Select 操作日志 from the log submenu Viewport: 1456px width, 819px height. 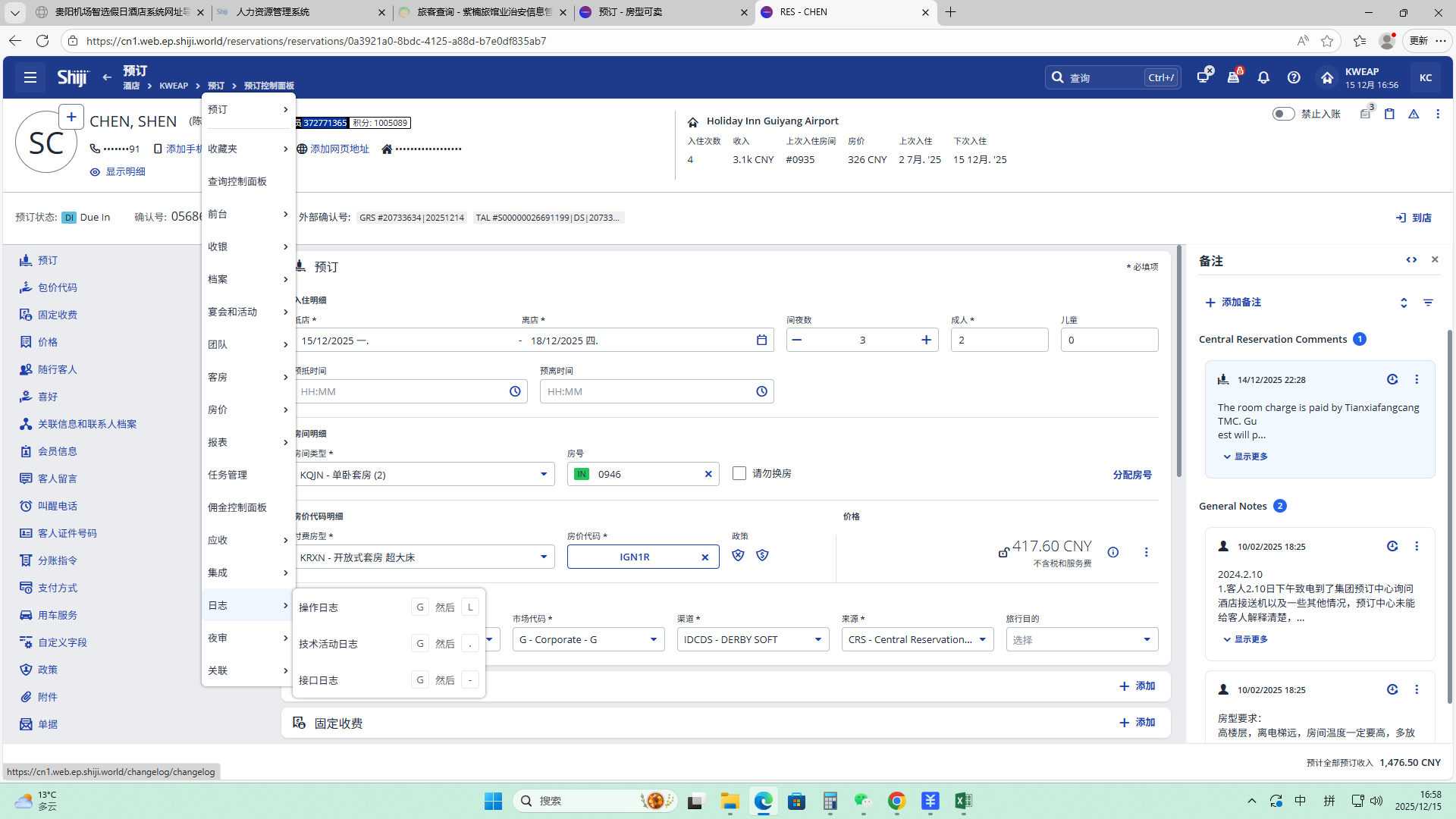(318, 607)
